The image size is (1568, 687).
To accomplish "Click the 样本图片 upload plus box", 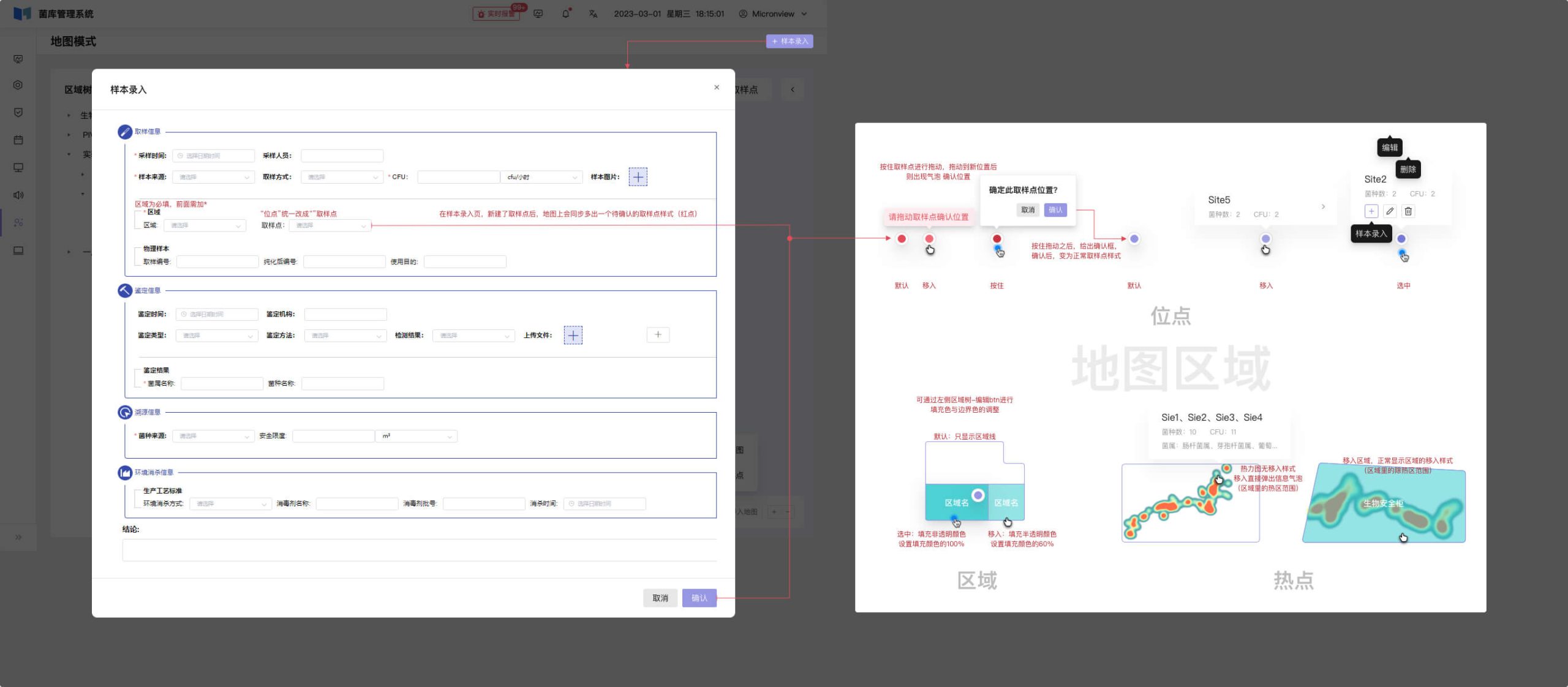I will 638,177.
